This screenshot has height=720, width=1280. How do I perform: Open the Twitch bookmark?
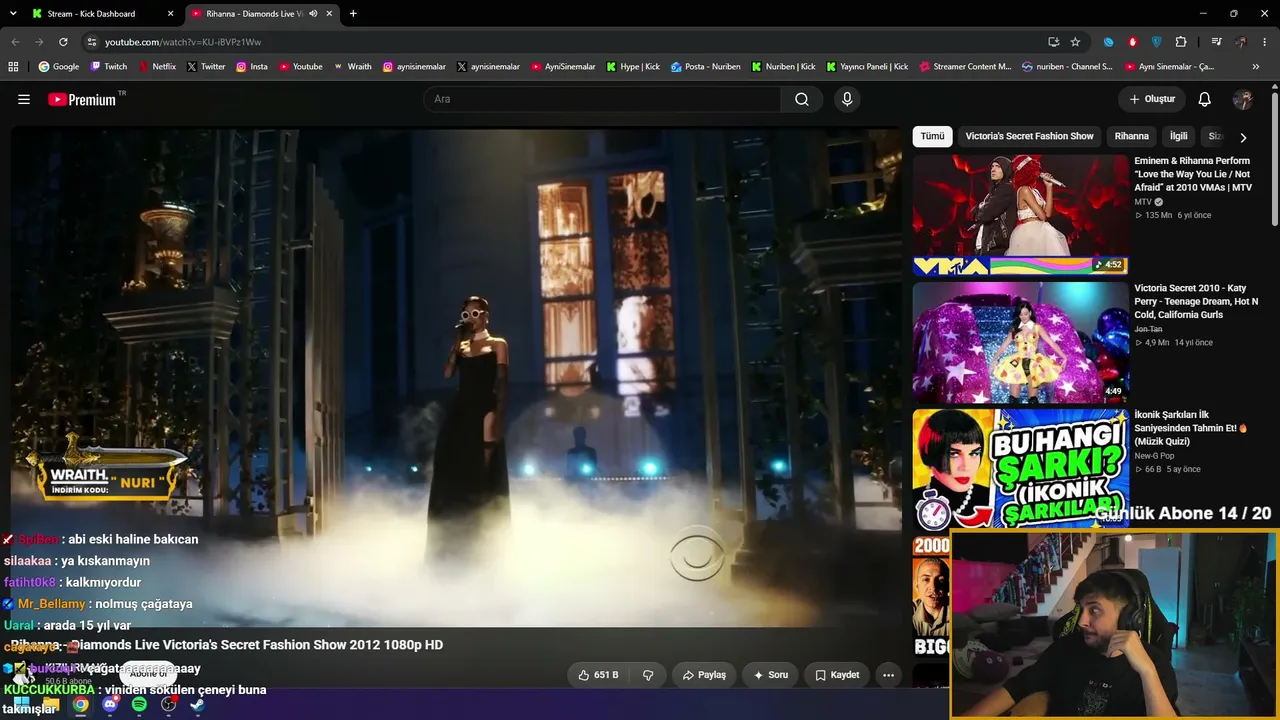tap(109, 67)
